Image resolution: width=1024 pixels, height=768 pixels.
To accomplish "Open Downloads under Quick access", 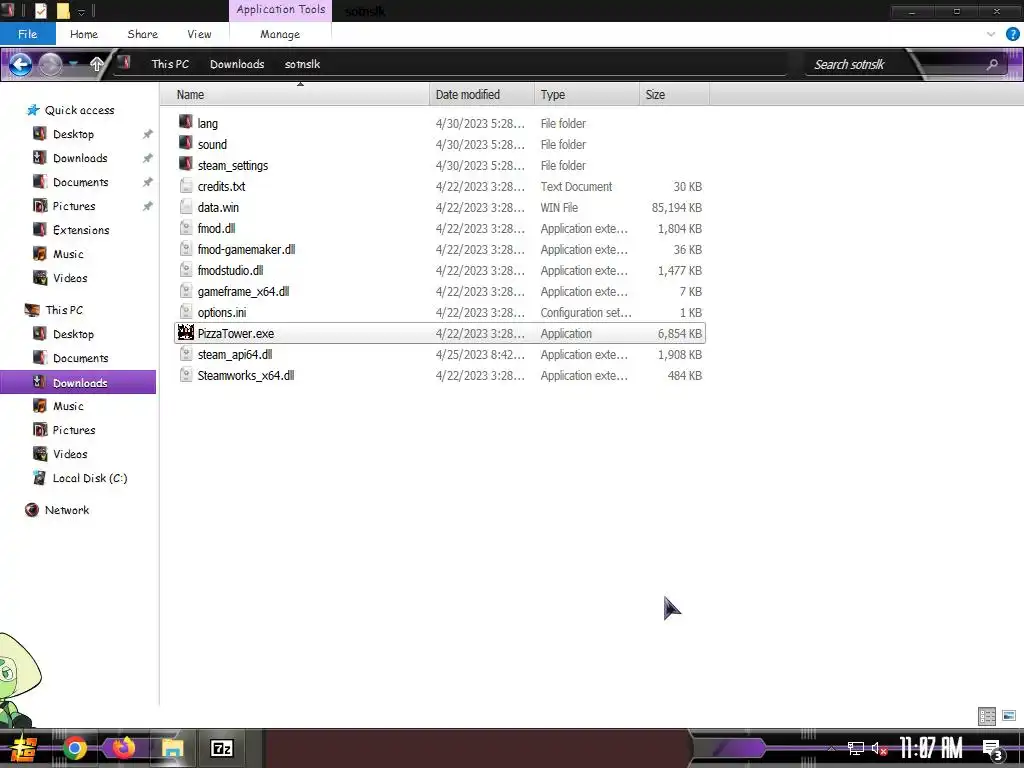I will (x=80, y=158).
